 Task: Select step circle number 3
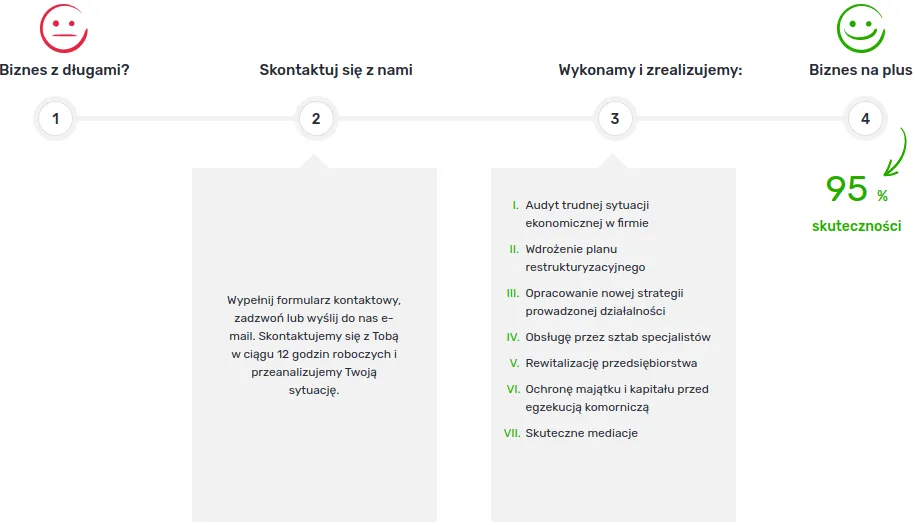614,119
